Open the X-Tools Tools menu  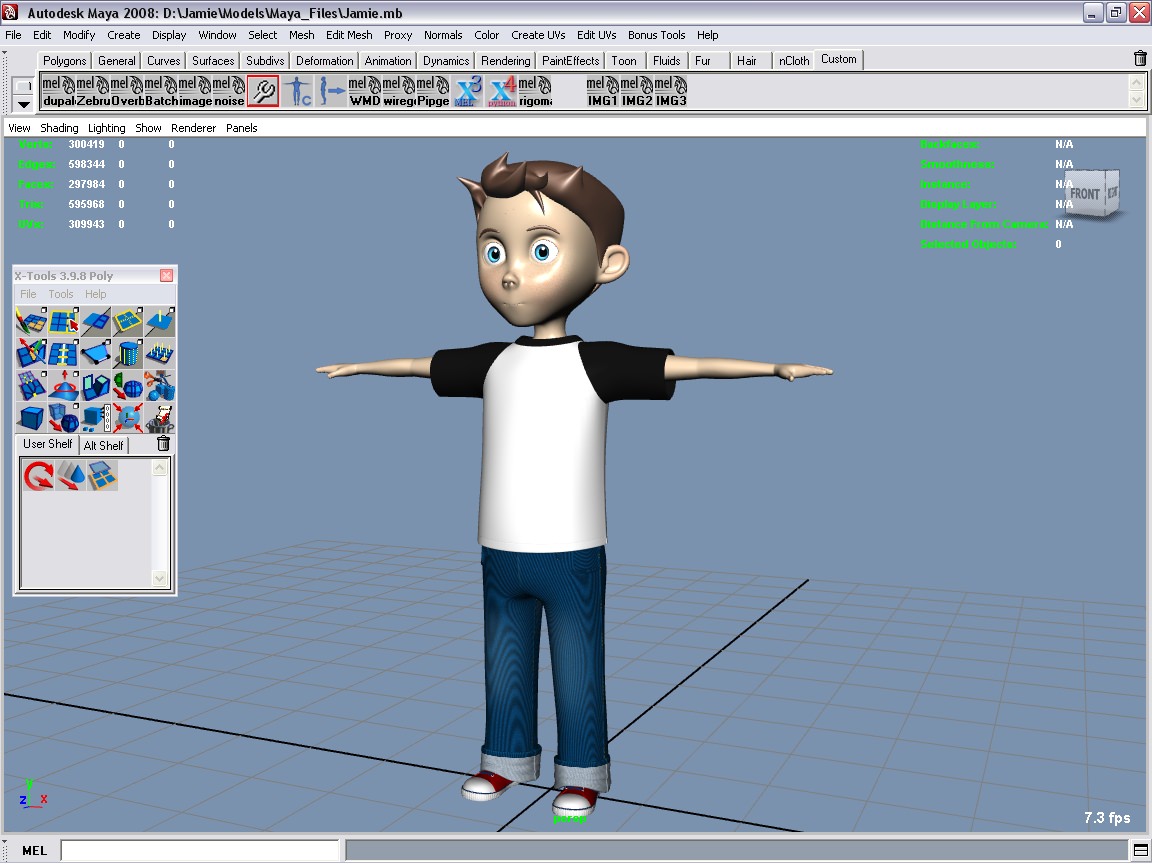pos(61,294)
